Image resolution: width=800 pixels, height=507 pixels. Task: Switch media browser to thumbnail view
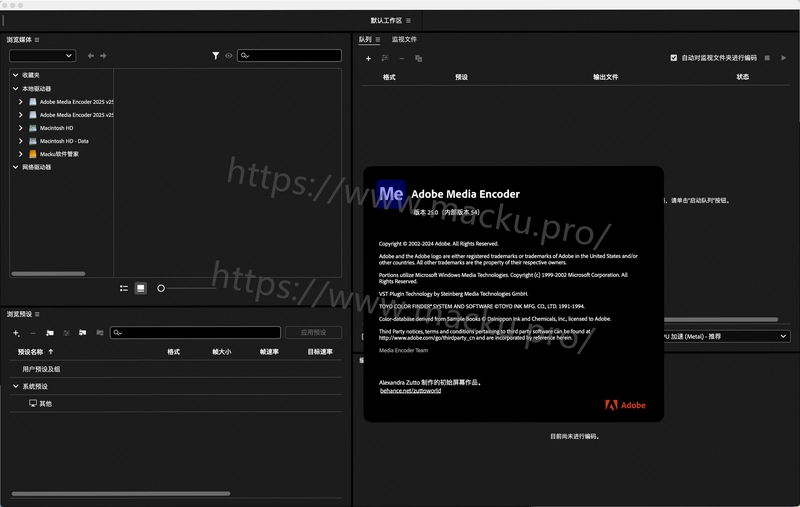[140, 288]
